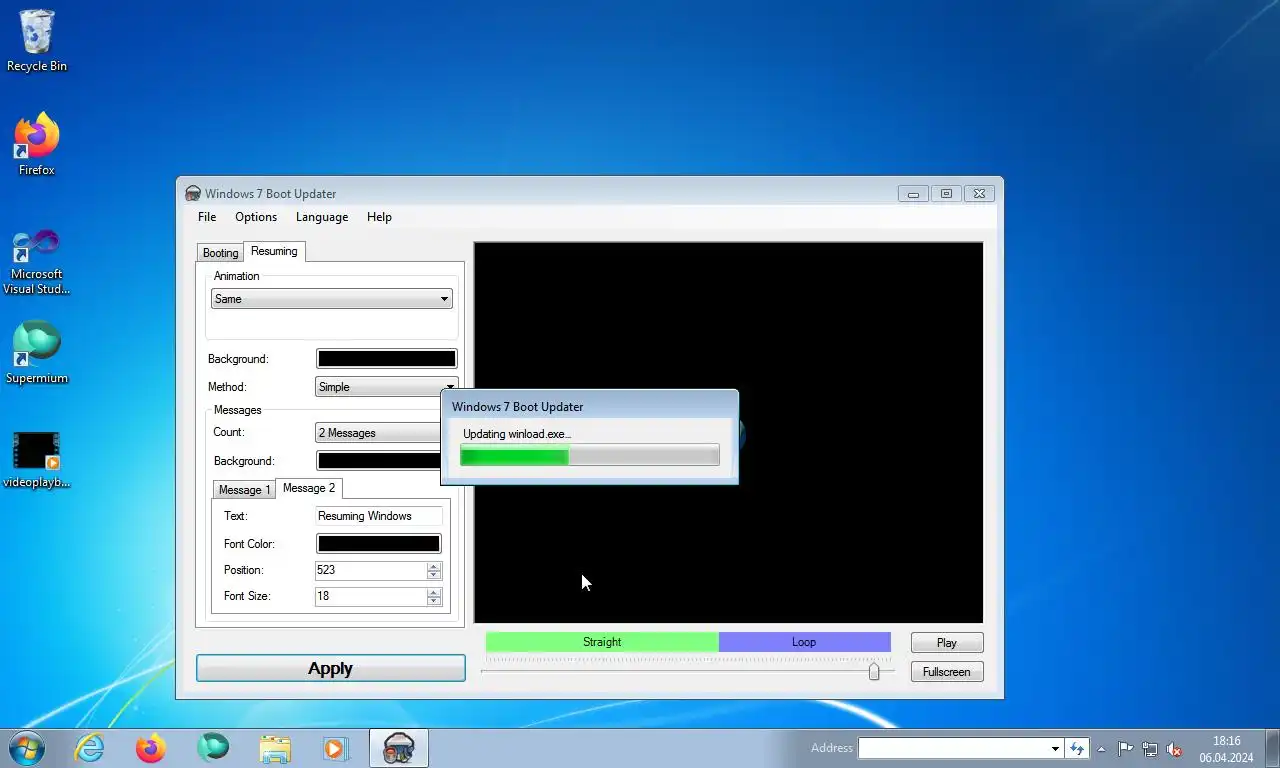
Task: Launch Firefox from desktop shortcut
Action: tap(37, 145)
